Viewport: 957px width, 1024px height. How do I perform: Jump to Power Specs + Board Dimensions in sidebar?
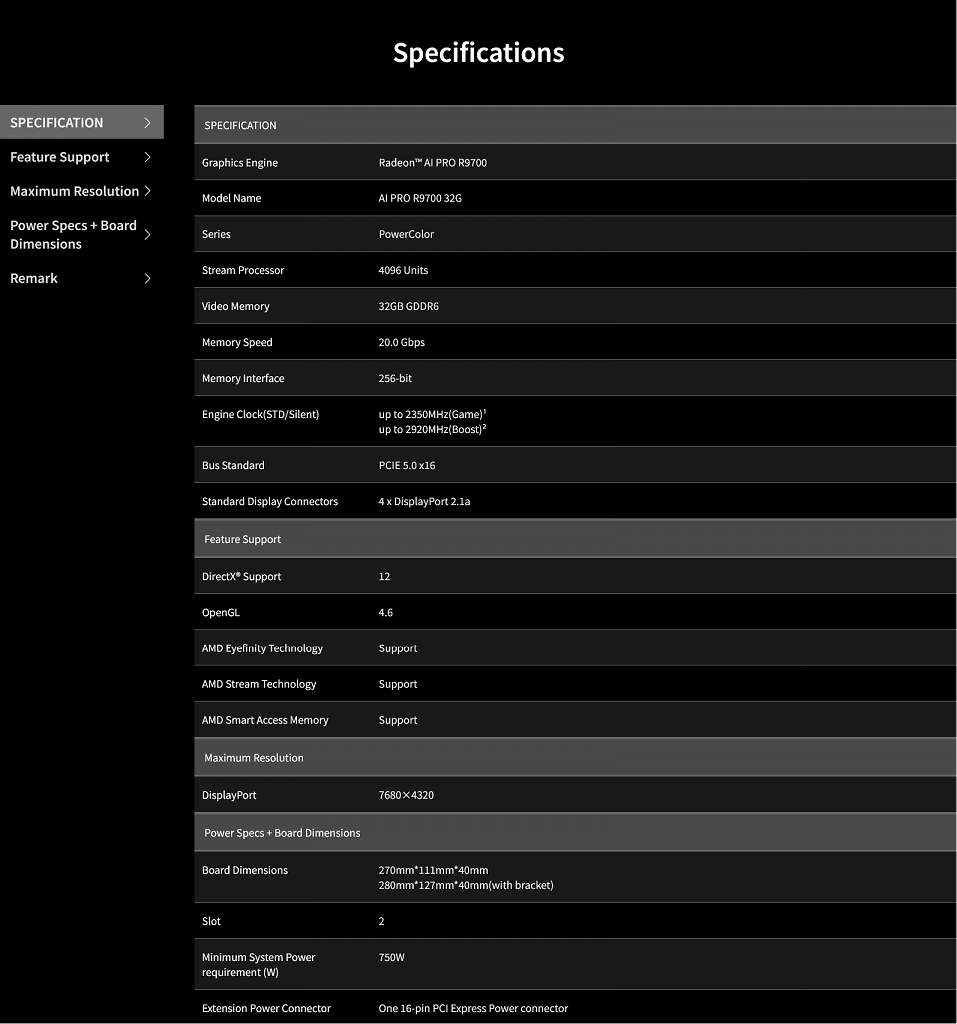[82, 234]
